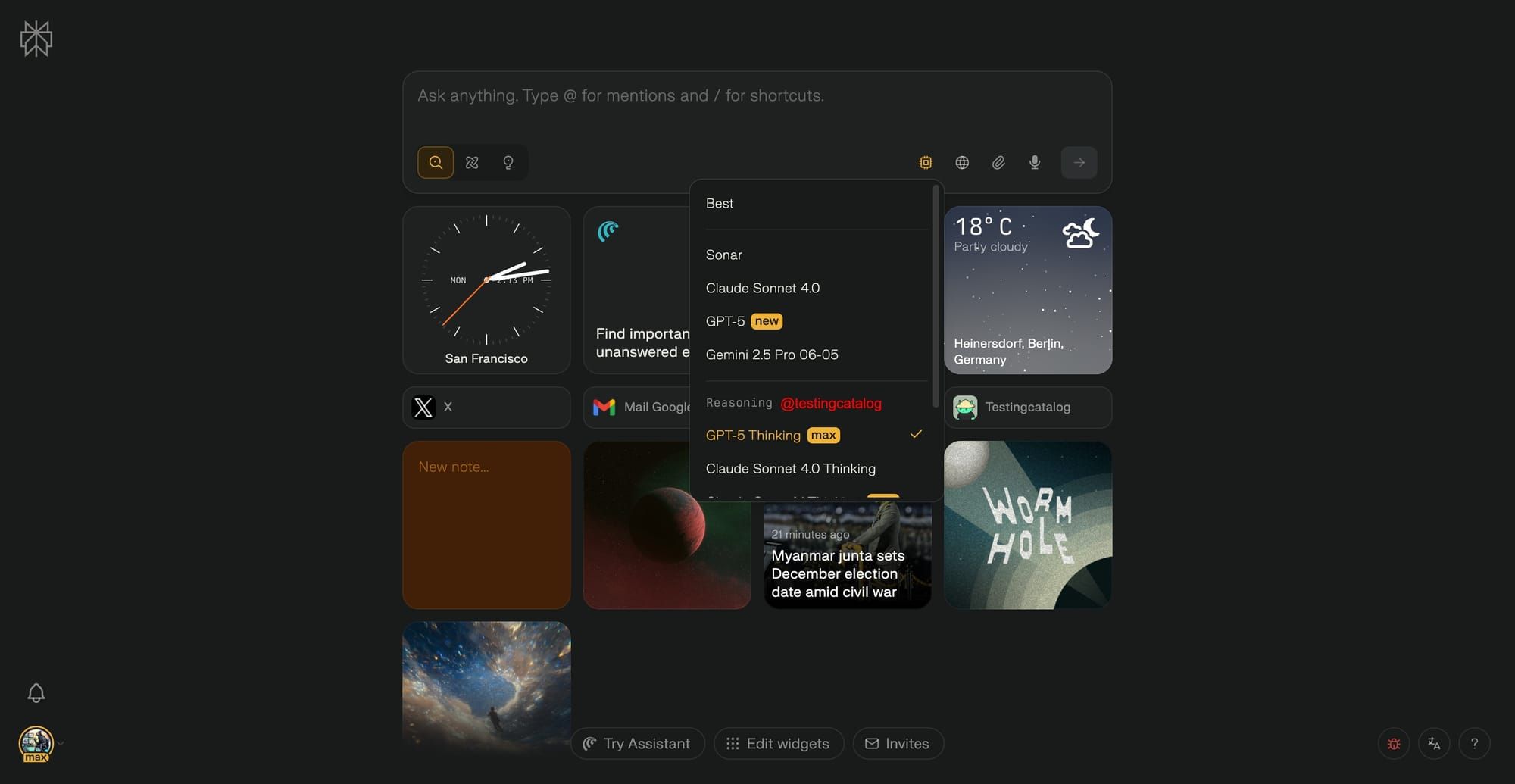Screen dimensions: 1515x784
Task: Click the Perplexity logo in the sidebar
Action: pos(36,39)
